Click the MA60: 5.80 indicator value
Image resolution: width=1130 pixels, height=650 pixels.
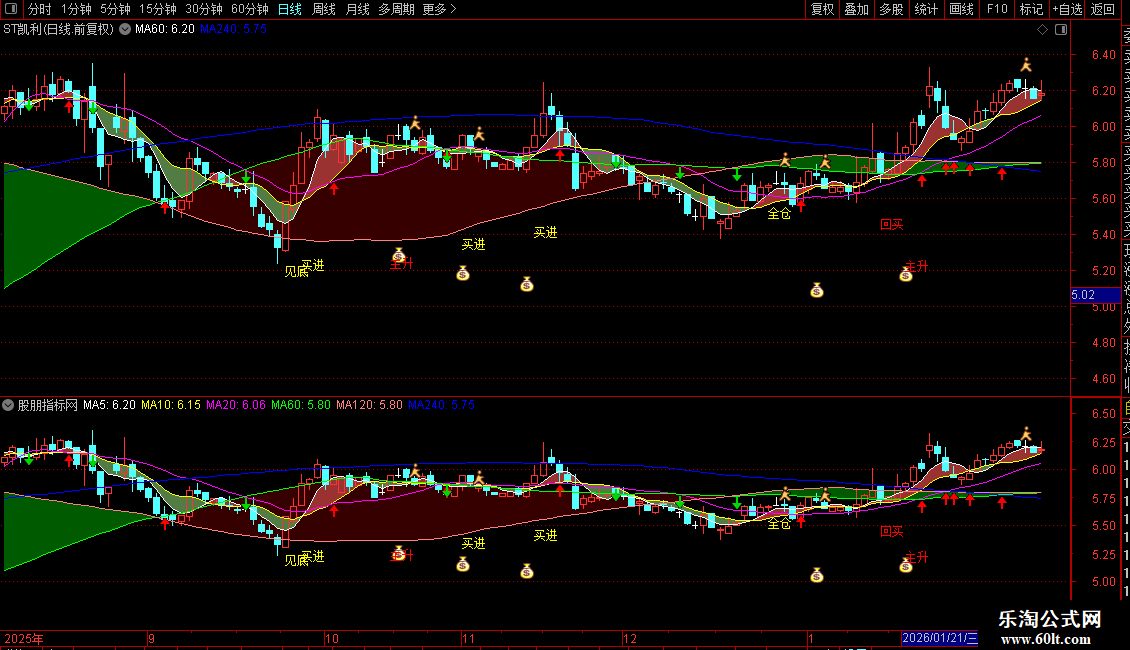pos(301,405)
